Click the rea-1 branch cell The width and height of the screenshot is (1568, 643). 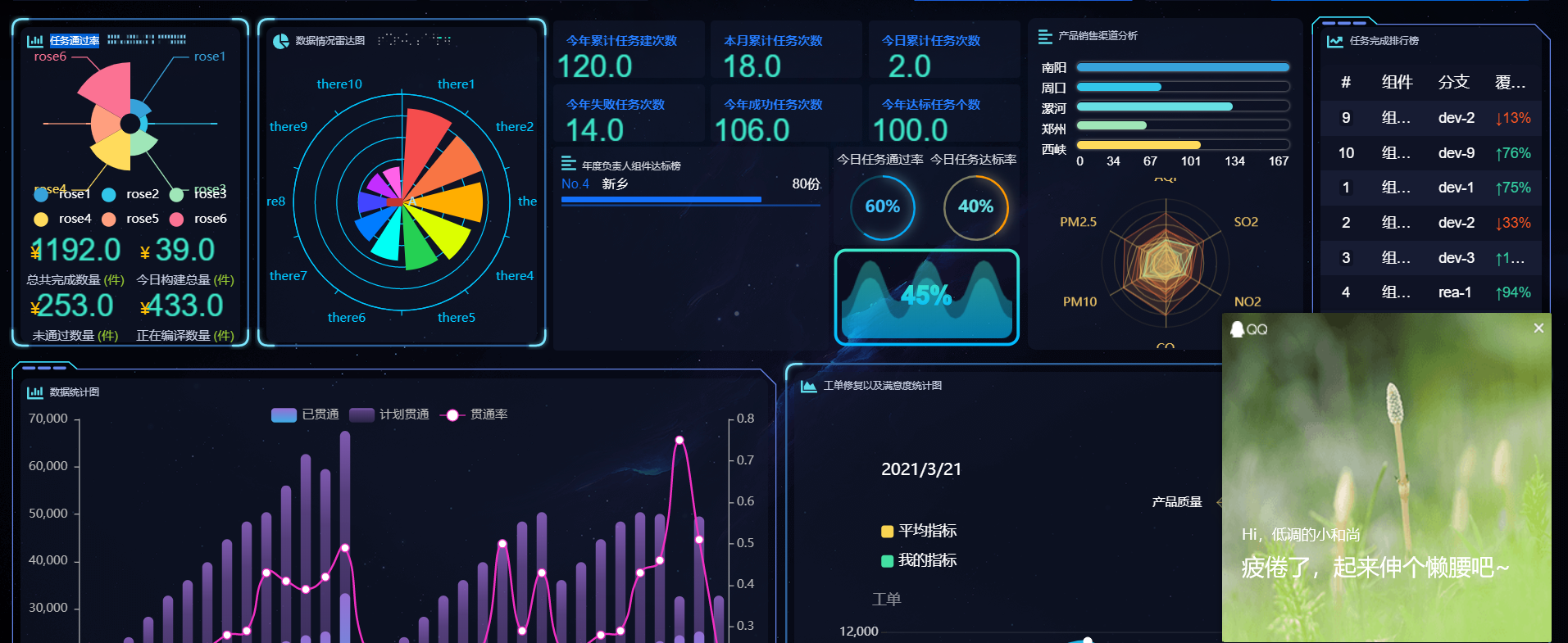(x=1455, y=292)
